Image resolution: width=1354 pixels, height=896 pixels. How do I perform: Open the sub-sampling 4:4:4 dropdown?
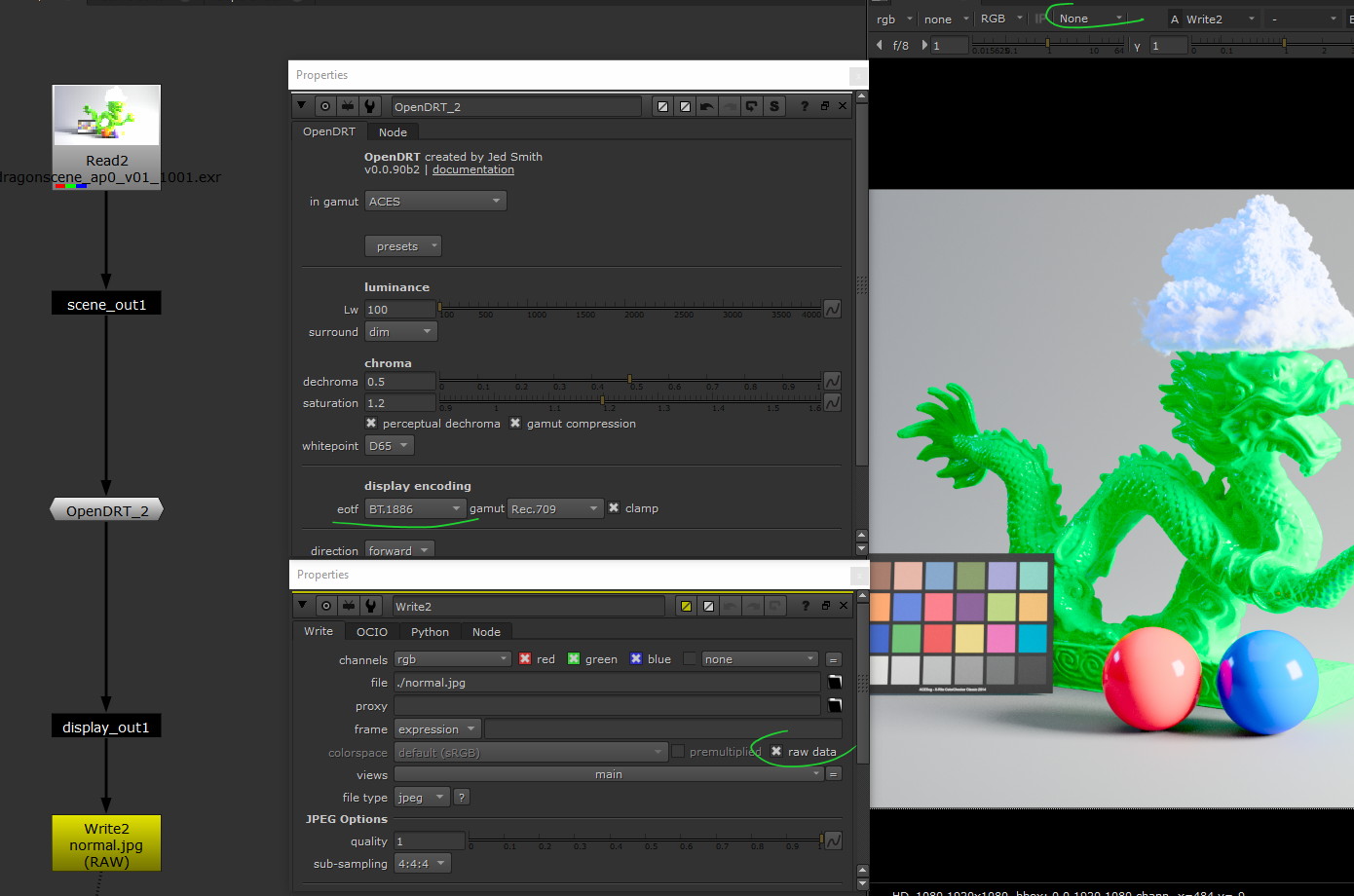tap(422, 863)
